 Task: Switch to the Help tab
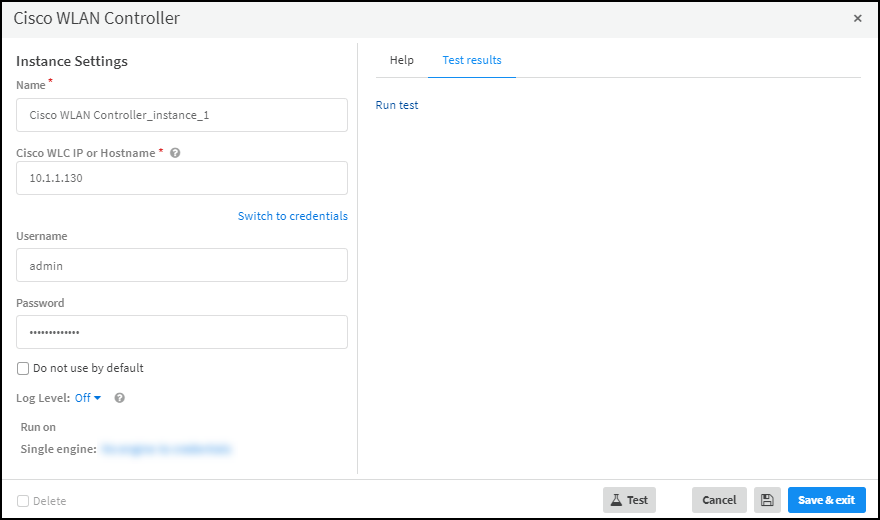tap(401, 60)
